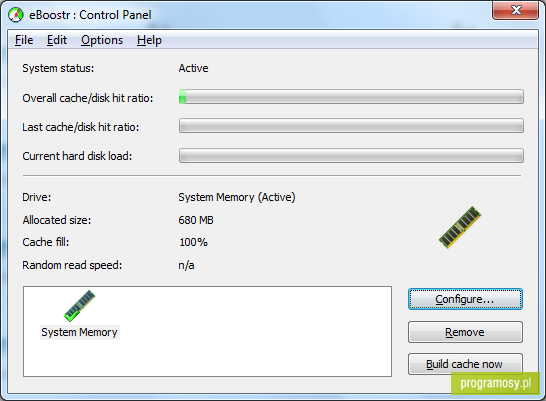Click the Remove button

click(x=465, y=332)
